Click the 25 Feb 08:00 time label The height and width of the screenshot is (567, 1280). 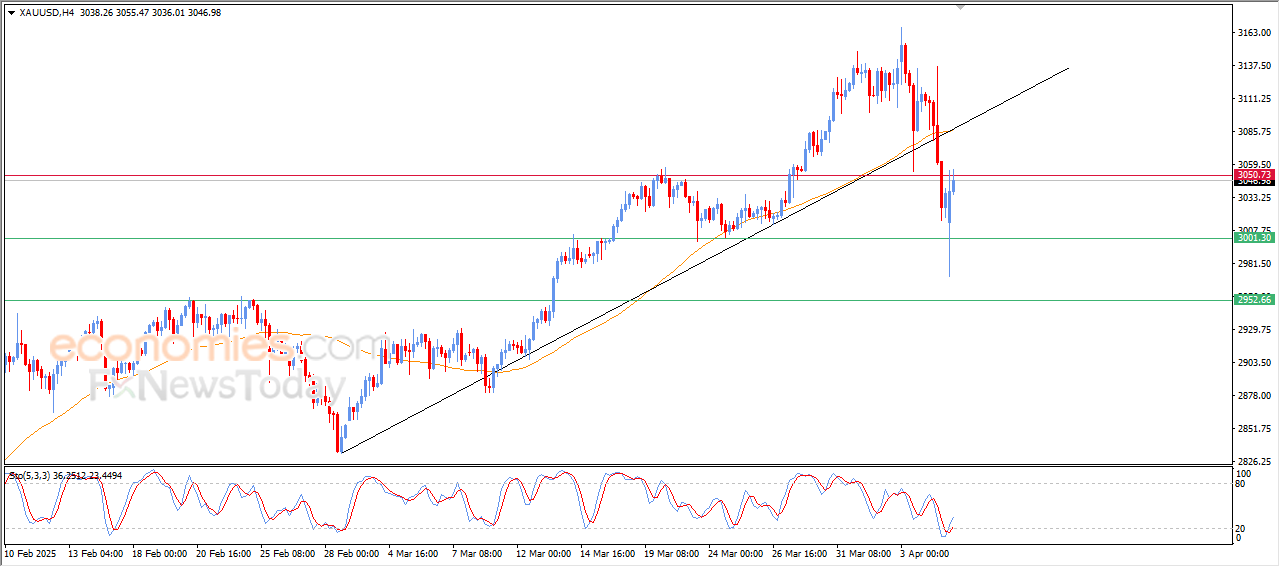[x=288, y=552]
